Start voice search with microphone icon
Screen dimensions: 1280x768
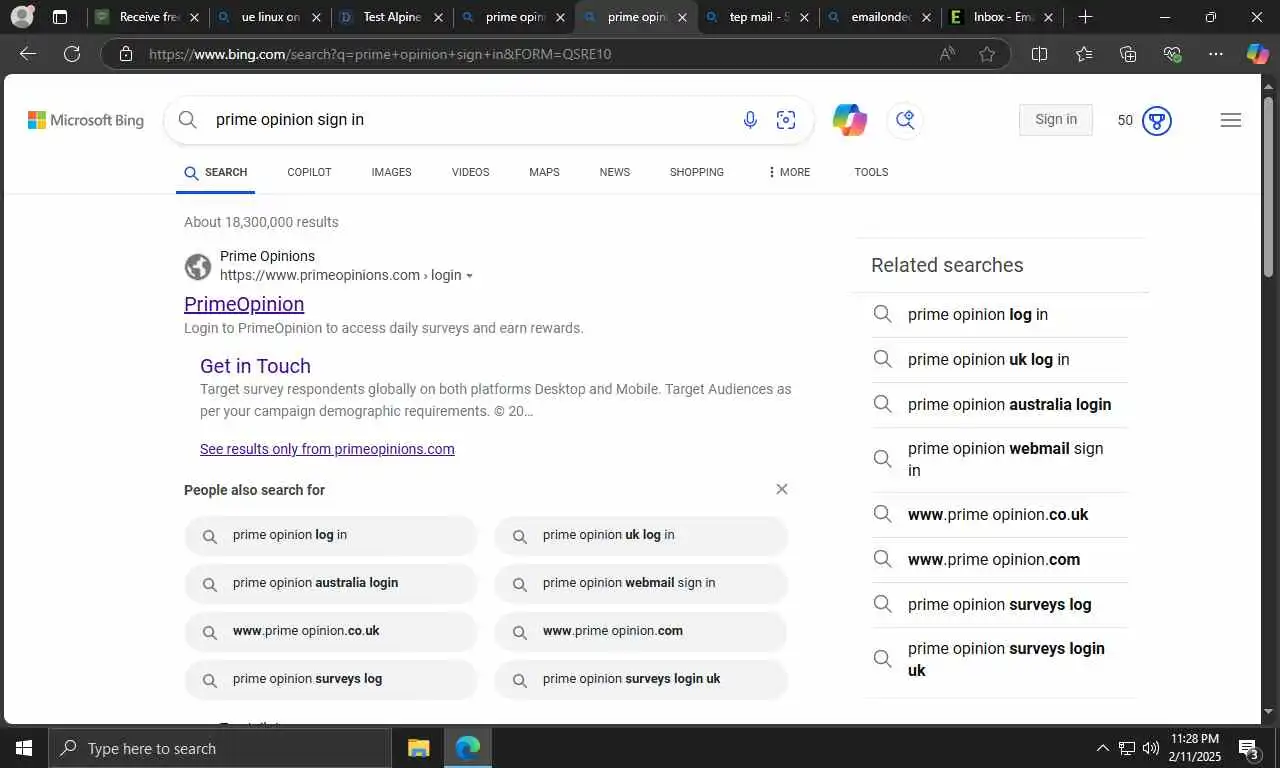[750, 120]
